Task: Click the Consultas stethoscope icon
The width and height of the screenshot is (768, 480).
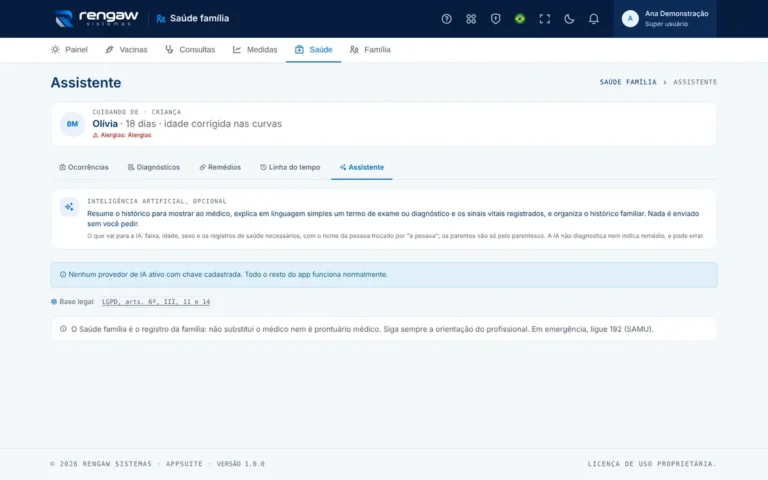Action: point(169,49)
